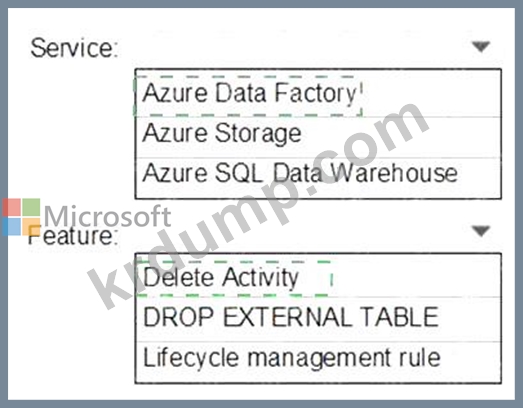Open the empty Service selection field
Screen dimensions: 523x408
point(310,47)
